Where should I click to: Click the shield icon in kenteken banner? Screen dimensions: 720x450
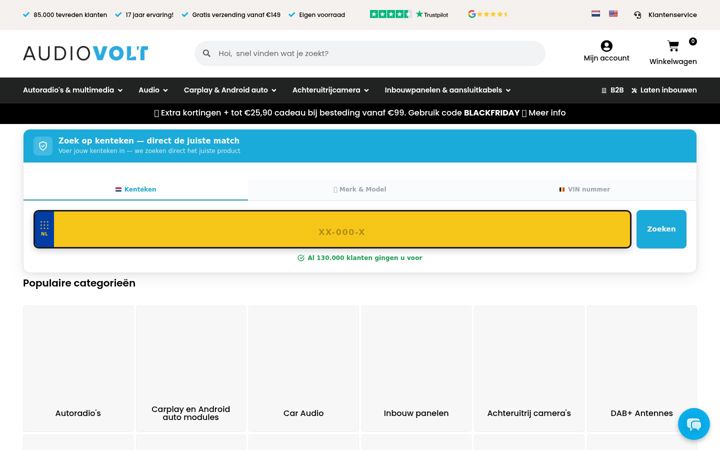coord(43,146)
